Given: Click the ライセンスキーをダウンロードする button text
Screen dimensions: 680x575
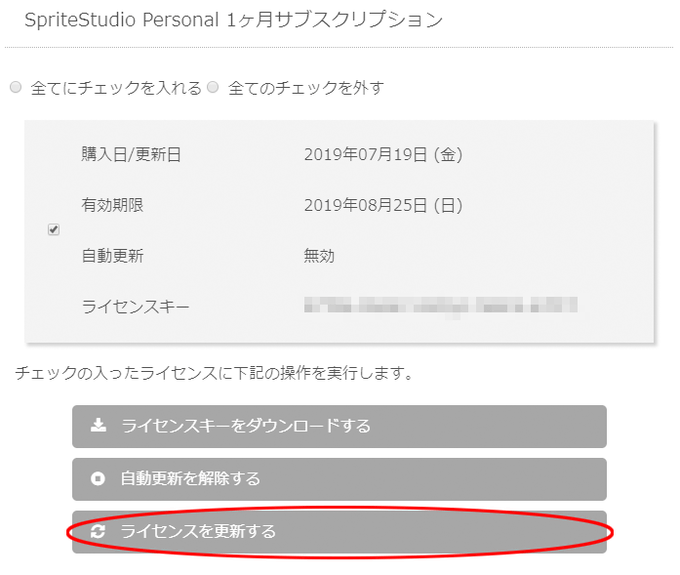Looking at the screenshot, I should [x=246, y=426].
